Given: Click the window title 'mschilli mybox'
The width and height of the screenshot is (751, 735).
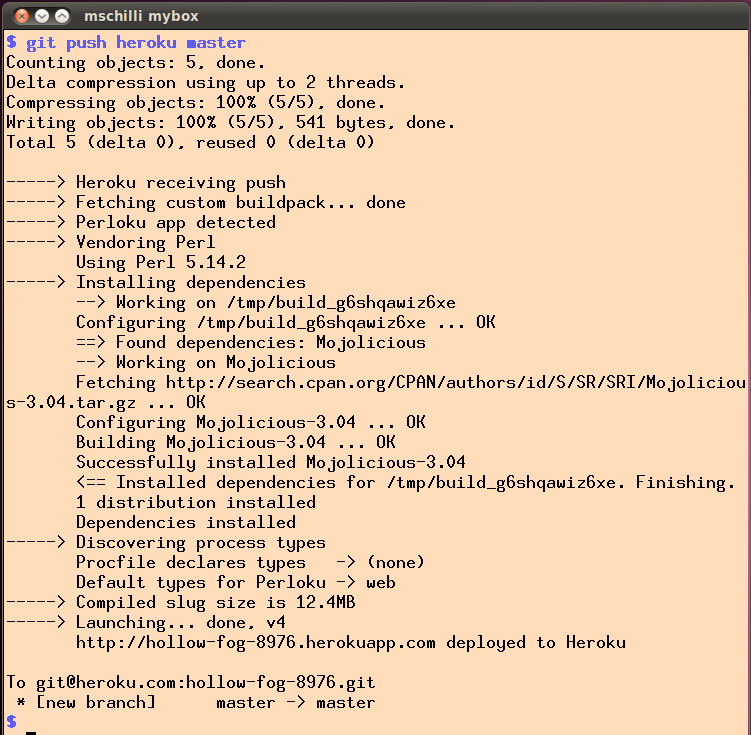Looking at the screenshot, I should (141, 16).
